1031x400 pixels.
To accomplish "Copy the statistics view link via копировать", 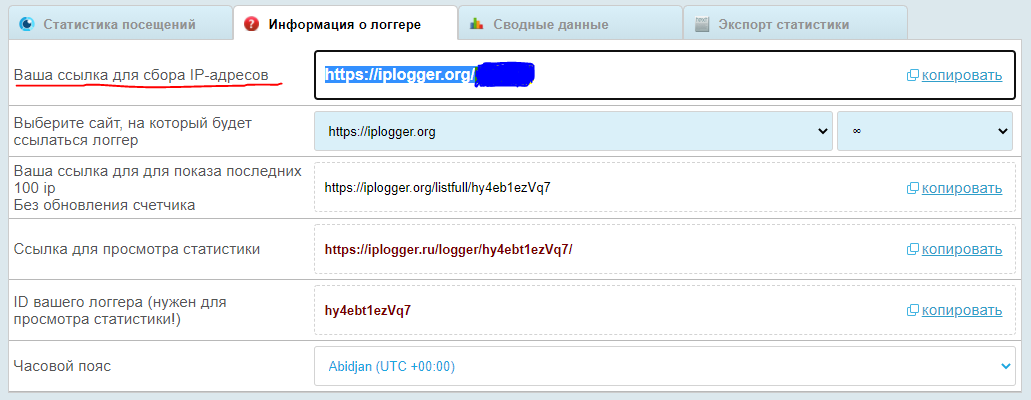I will coord(962,249).
